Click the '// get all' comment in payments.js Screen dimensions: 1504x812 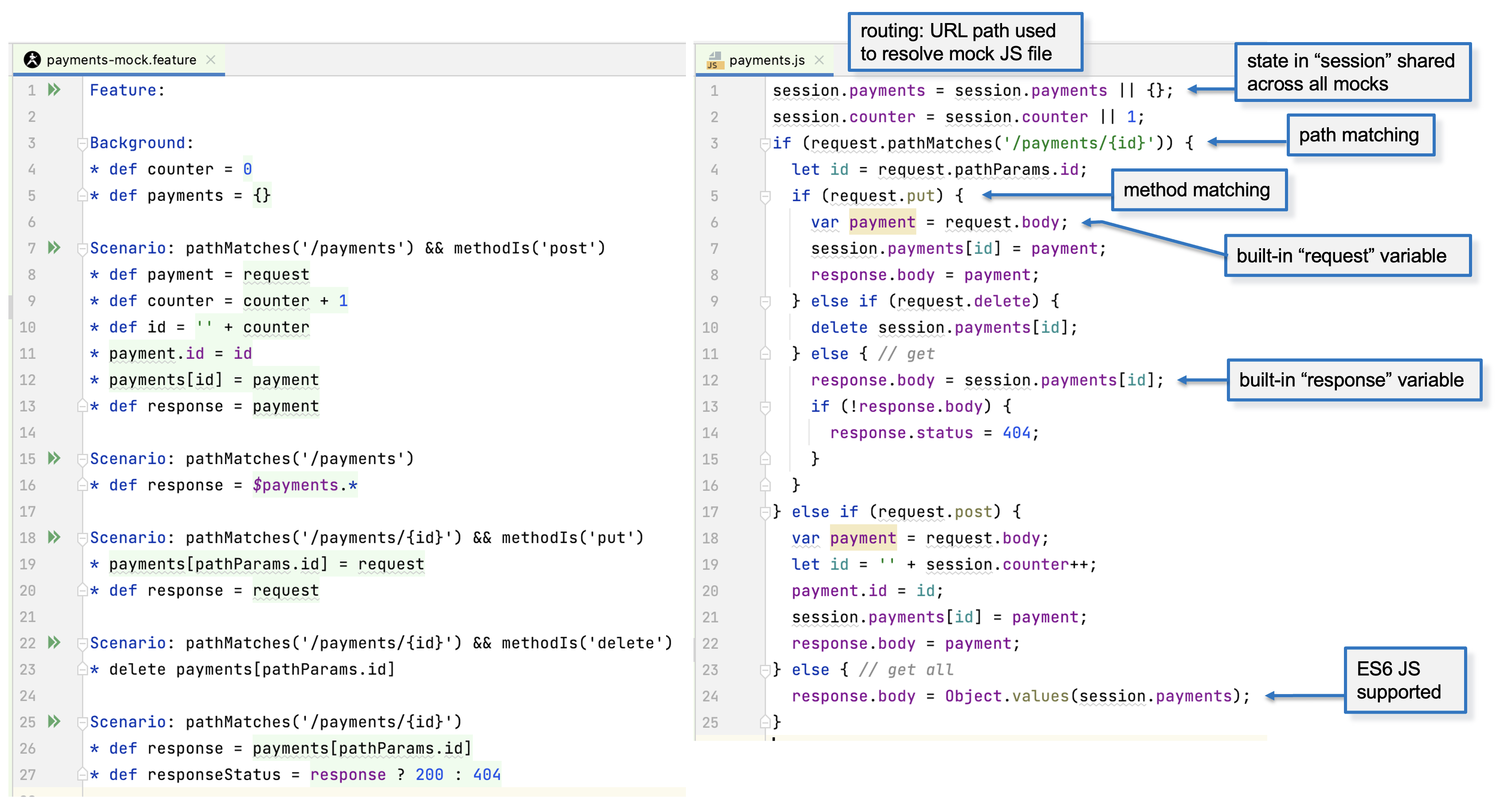coord(906,670)
